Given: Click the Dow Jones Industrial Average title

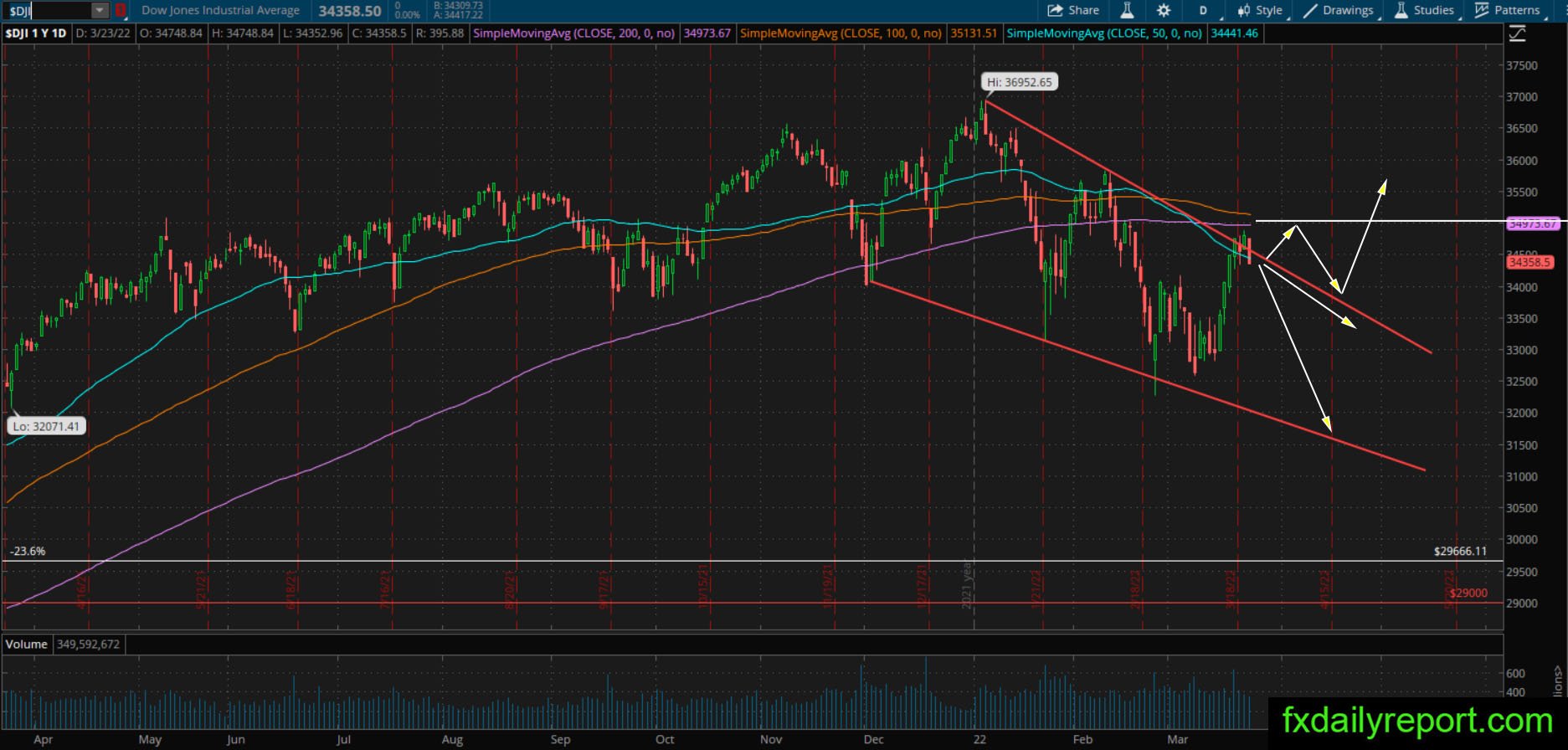Looking at the screenshot, I should click(221, 11).
